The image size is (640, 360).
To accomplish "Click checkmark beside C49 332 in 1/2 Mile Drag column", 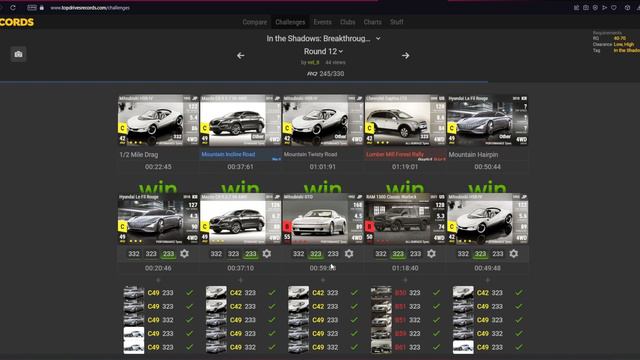I will (x=189, y=320).
